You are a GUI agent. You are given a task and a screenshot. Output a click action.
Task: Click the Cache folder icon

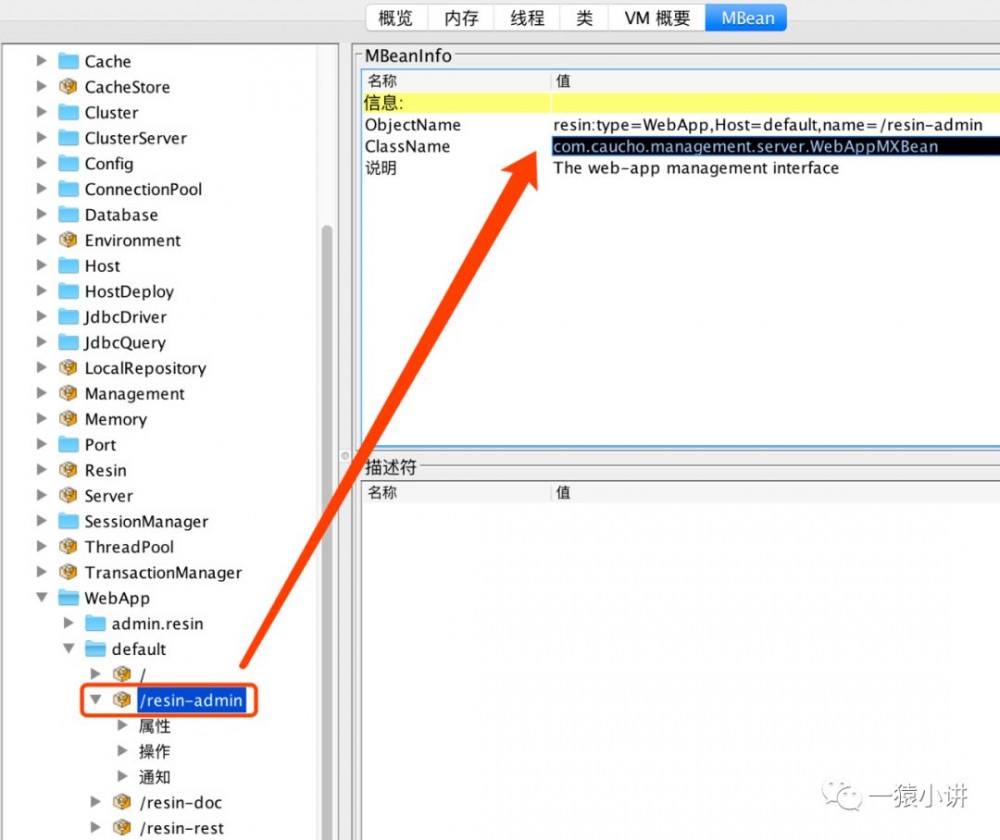[68, 61]
